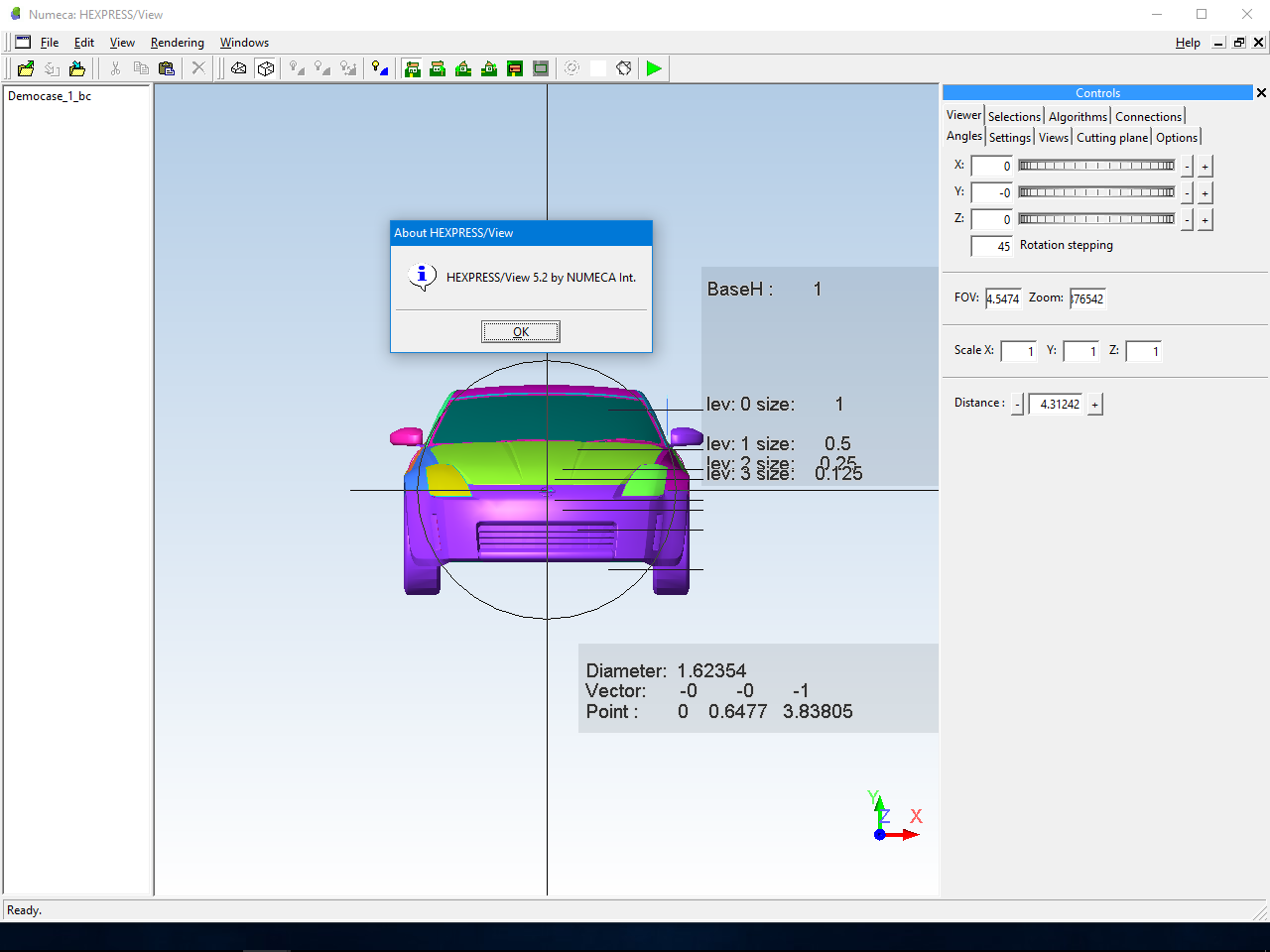The image size is (1270, 952).
Task: Click the first green house view icon
Action: pos(412,68)
